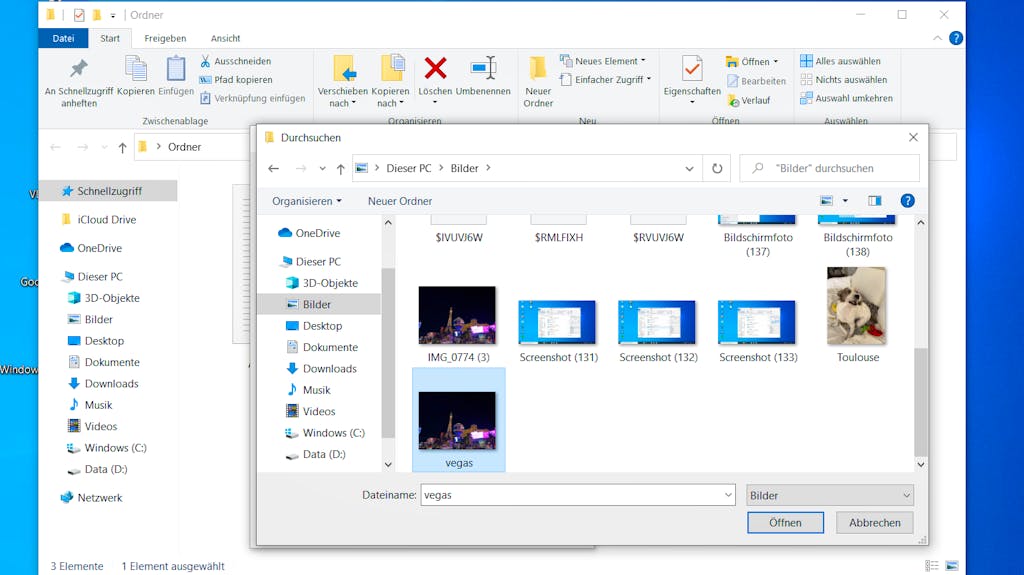Switch to the Freigeben tab

pos(165,39)
